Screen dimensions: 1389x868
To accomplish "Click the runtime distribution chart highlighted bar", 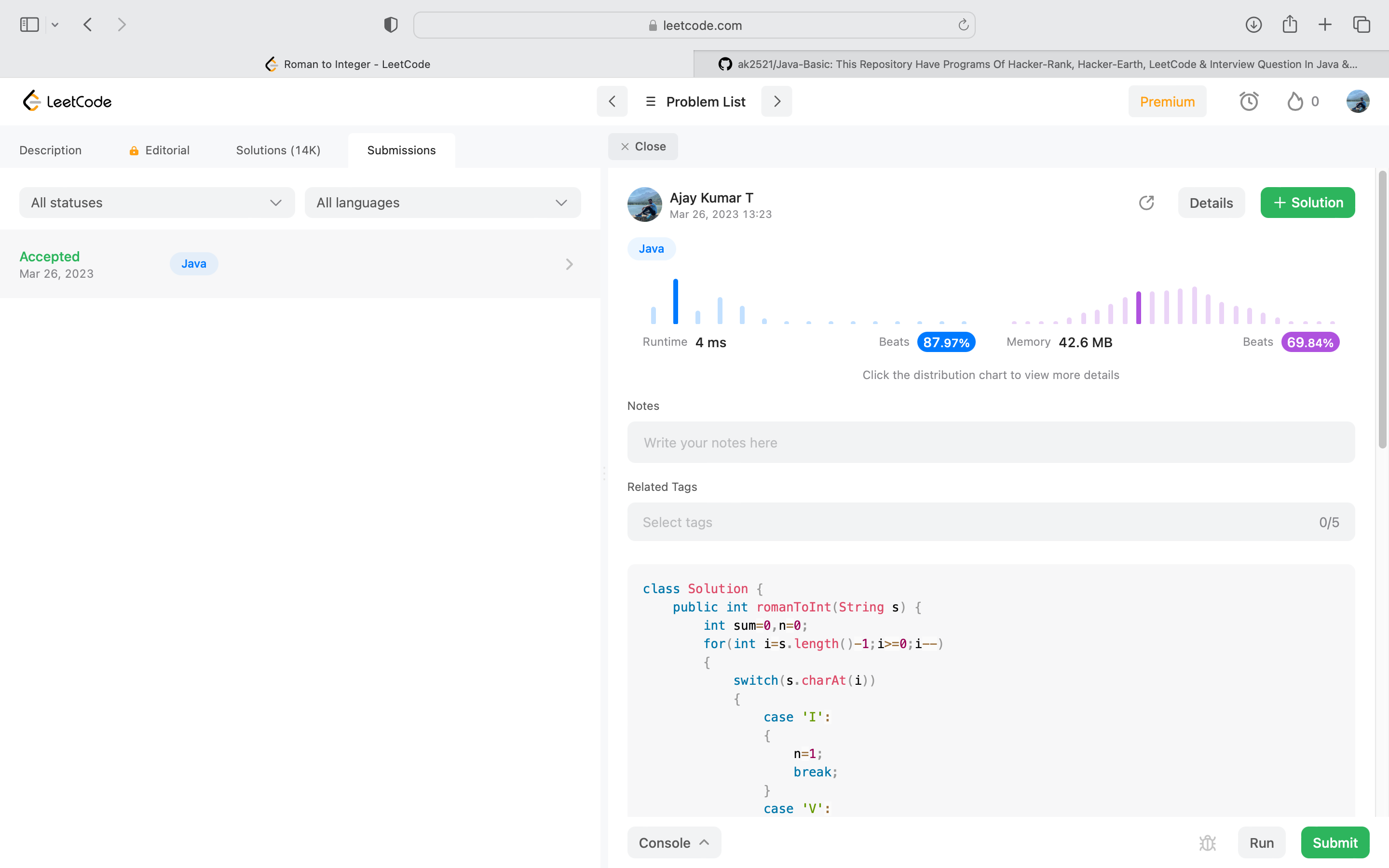I will click(676, 302).
